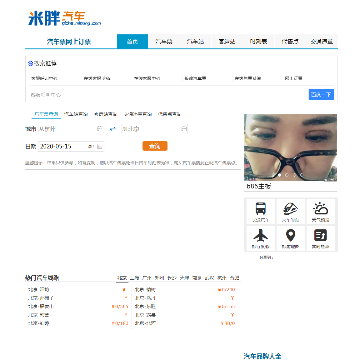Click the small link below the icon tiles
Screen dimensions: 360x360
point(266,257)
